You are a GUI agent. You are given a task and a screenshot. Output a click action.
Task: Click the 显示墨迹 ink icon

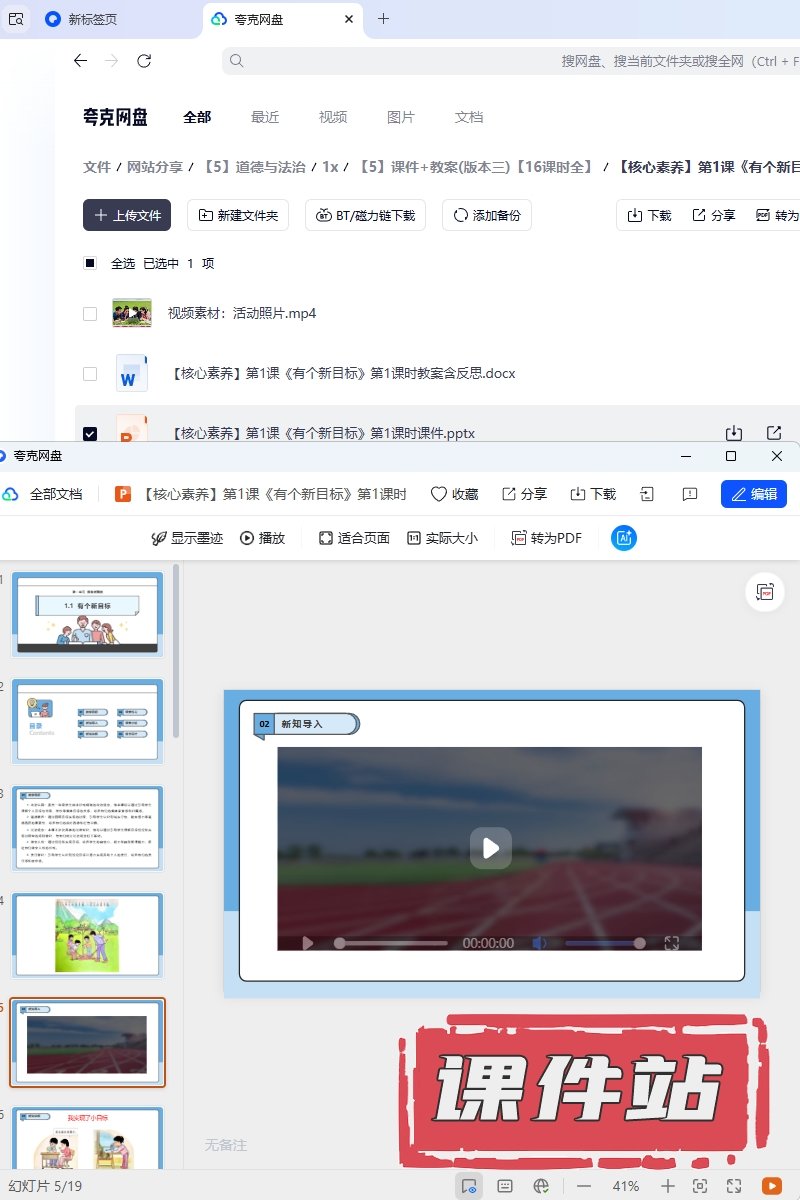point(158,538)
